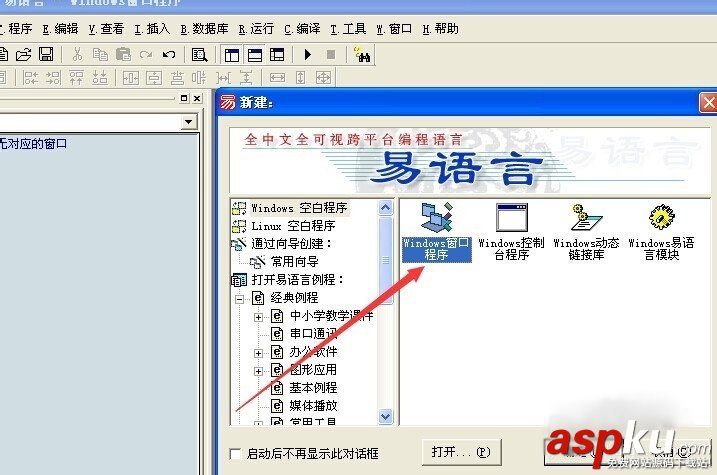717x475 pixels.
Task: Toggle left panel layout toolbar icon
Action: (232, 55)
